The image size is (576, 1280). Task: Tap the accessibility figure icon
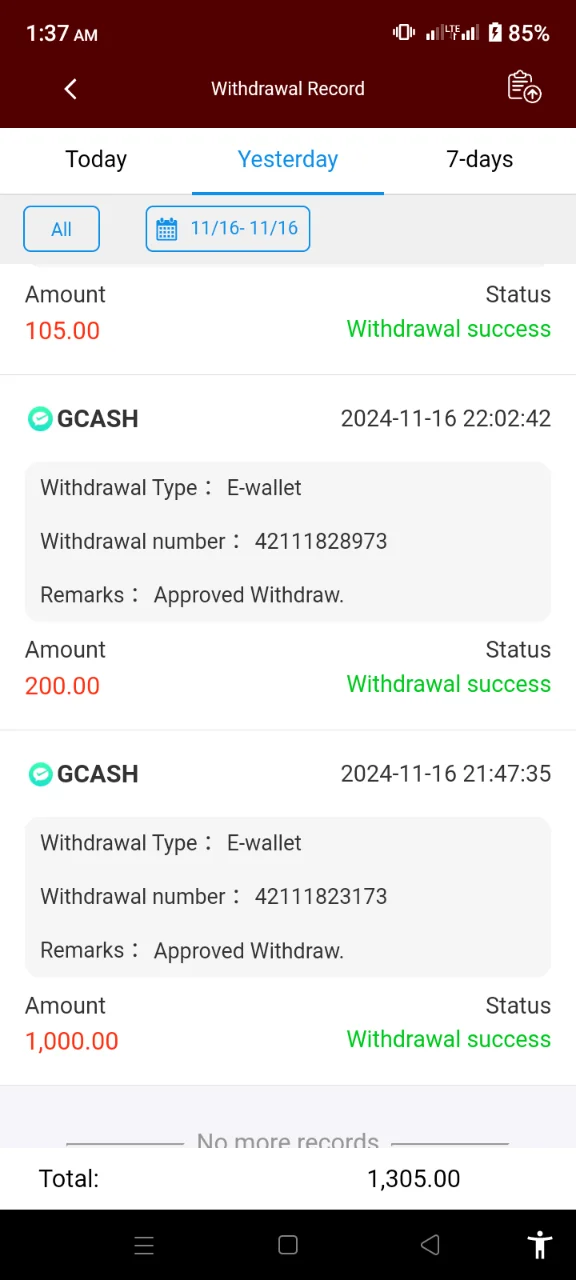(x=540, y=1245)
